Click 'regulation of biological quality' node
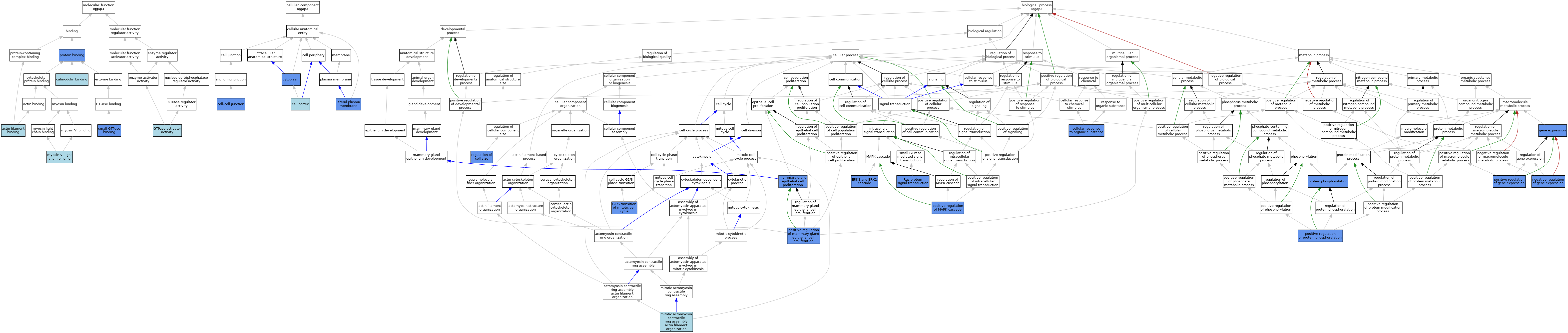Viewport: 1568px width, 333px height. click(657, 55)
